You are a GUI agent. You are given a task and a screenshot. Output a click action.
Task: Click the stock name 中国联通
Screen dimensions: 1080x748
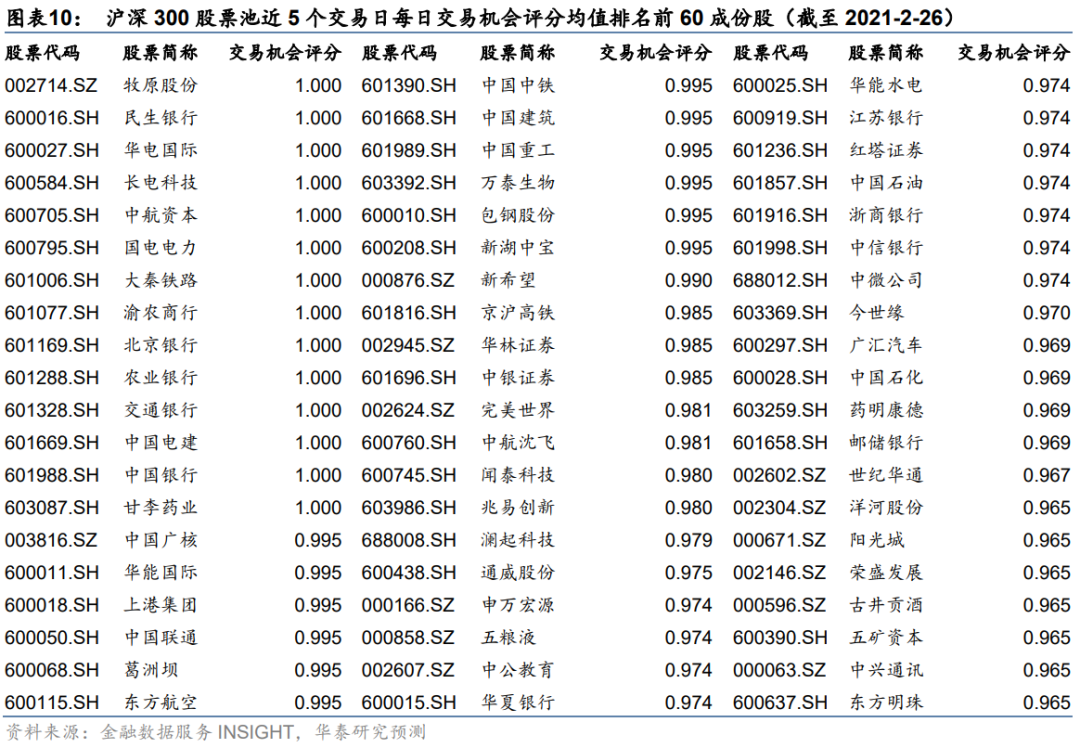pos(160,637)
